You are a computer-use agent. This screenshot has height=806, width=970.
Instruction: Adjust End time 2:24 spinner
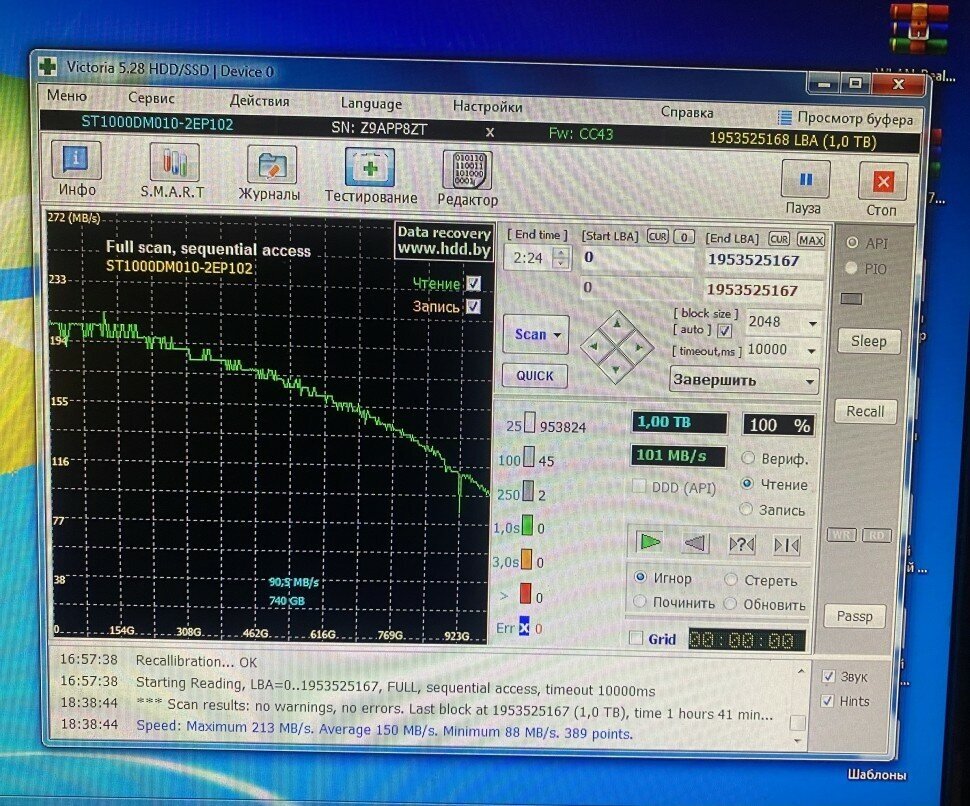coord(561,257)
